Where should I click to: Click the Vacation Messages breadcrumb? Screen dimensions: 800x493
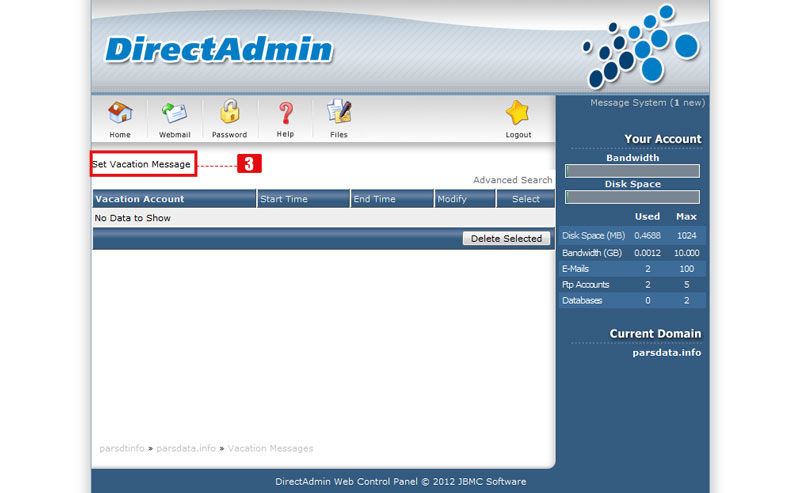[x=270, y=448]
